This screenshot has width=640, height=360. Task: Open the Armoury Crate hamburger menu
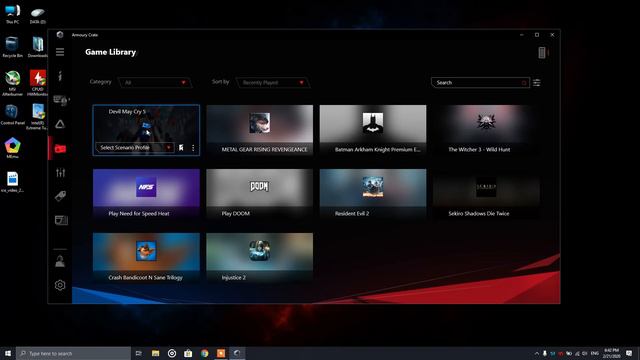coord(60,52)
